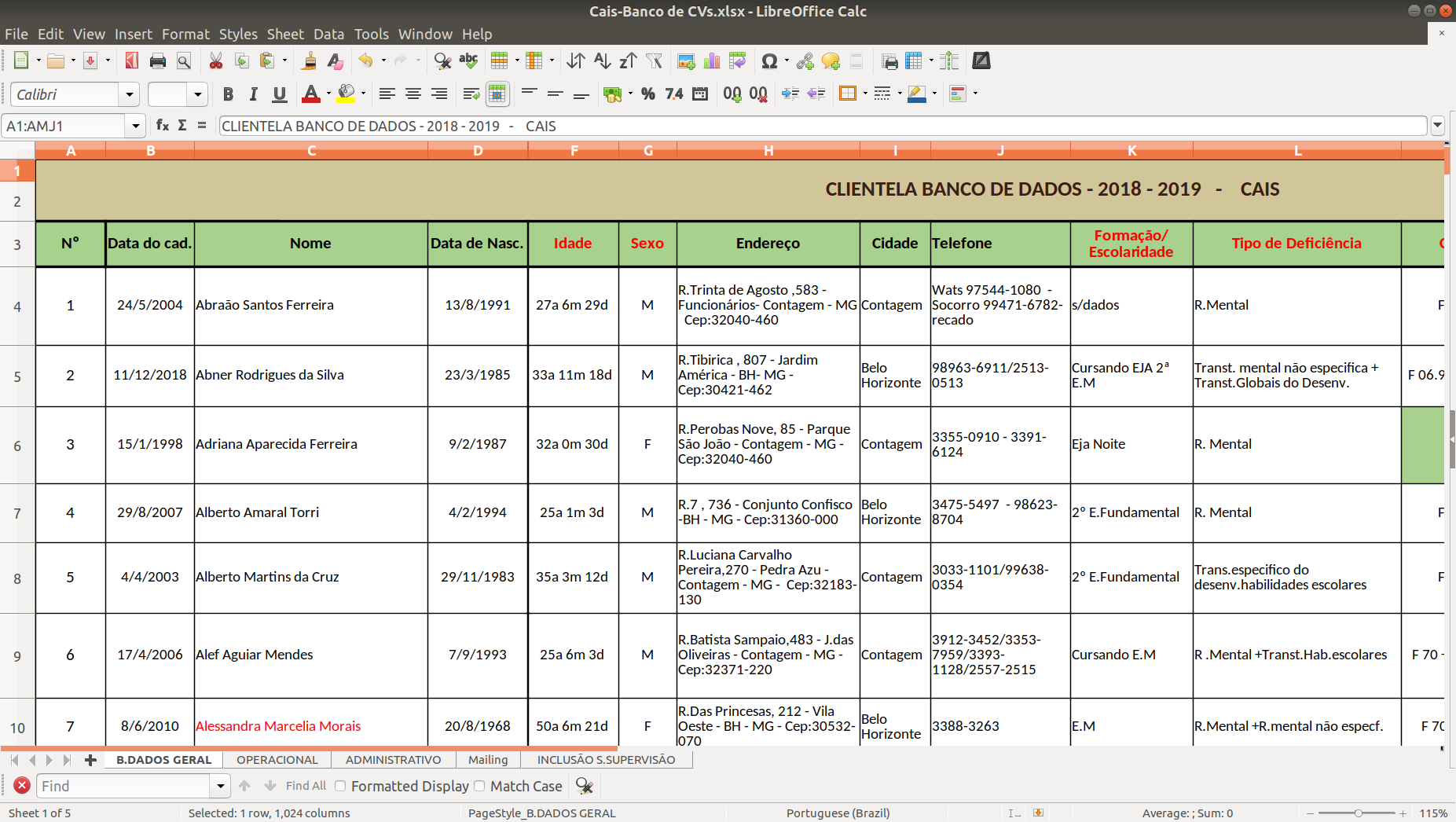Switch to the OPERACIONAL sheet tab
The image size is (1456, 822).
click(x=277, y=760)
